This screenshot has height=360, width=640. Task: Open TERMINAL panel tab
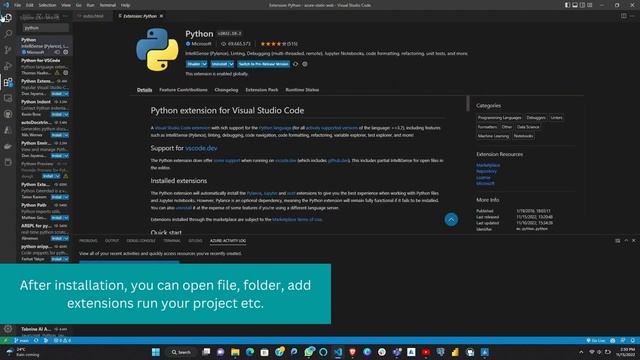tap(172, 241)
